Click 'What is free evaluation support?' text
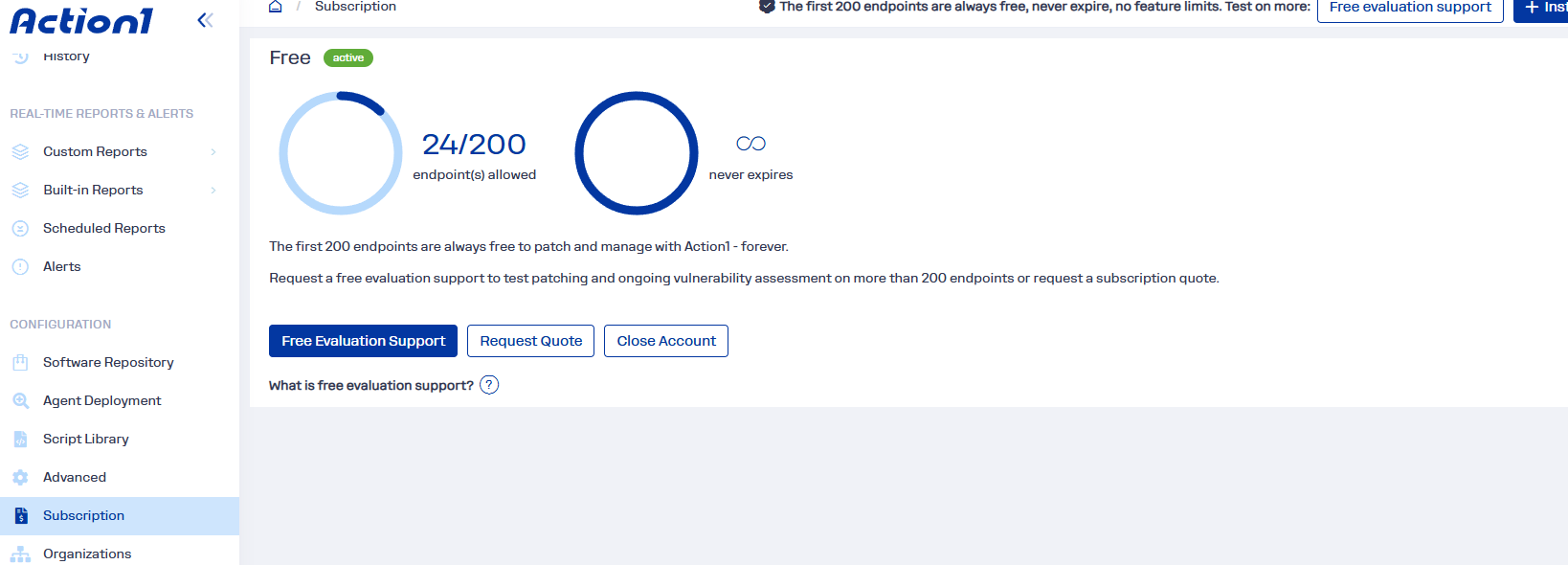Image resolution: width=1568 pixels, height=565 pixels. click(x=371, y=385)
